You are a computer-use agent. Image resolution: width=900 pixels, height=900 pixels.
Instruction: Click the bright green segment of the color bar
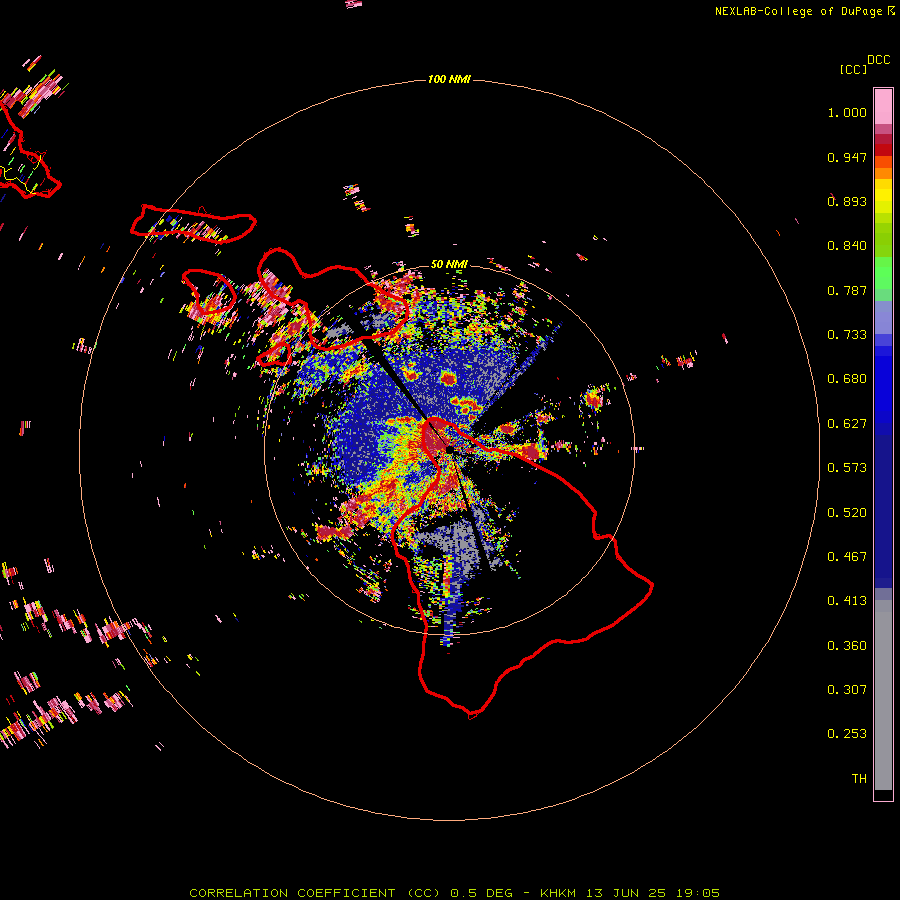[883, 273]
